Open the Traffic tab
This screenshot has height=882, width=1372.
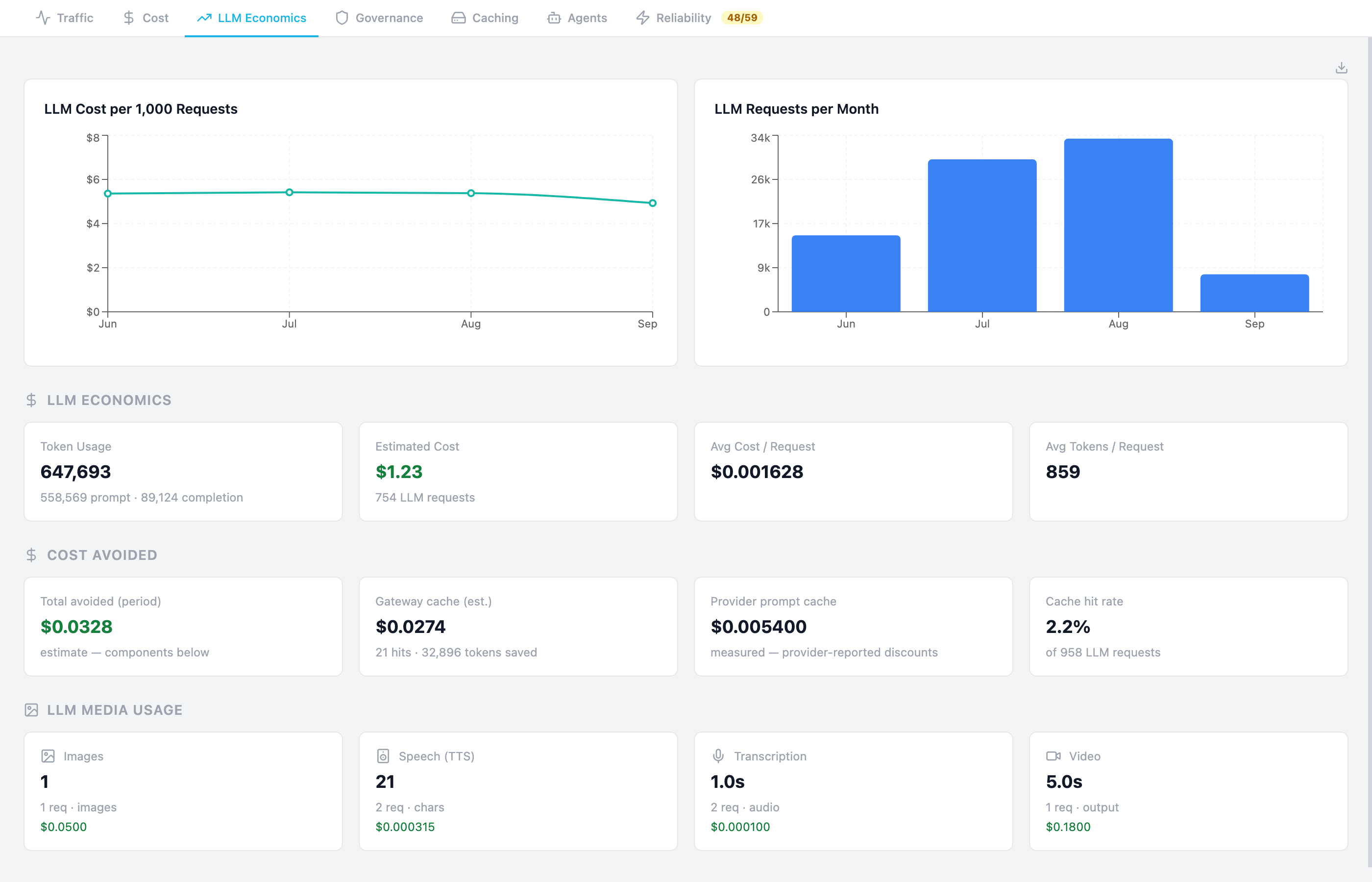[x=64, y=18]
